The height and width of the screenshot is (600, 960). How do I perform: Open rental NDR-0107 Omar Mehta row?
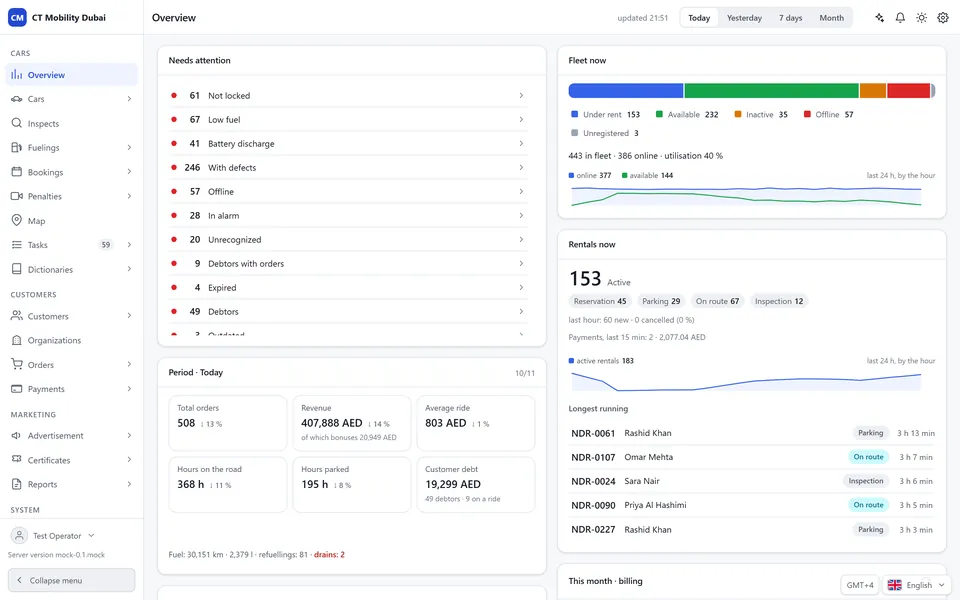click(752, 457)
